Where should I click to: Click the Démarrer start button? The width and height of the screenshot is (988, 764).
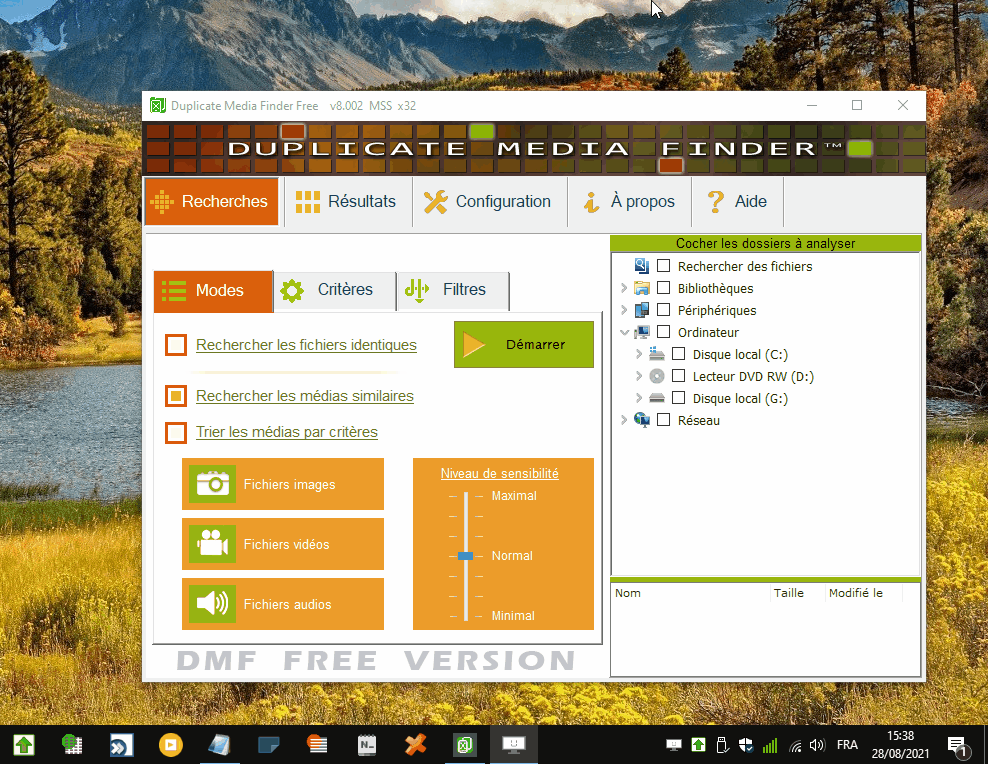click(524, 345)
